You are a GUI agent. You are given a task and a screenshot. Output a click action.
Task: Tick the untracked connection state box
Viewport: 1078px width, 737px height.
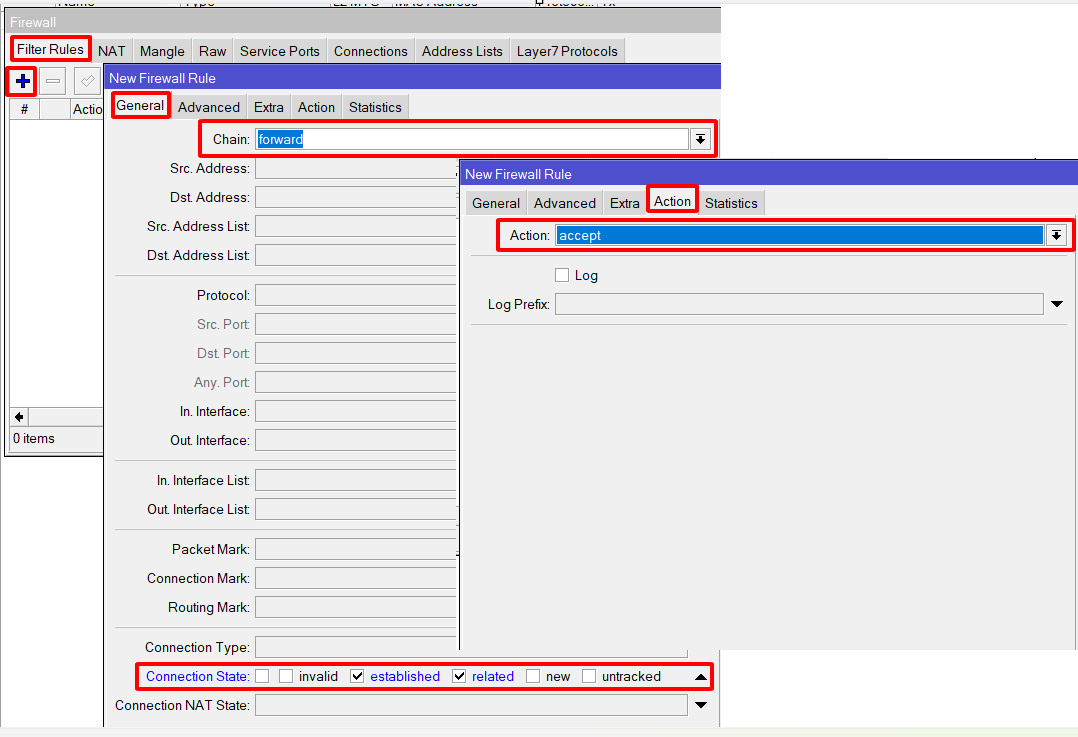click(x=589, y=676)
